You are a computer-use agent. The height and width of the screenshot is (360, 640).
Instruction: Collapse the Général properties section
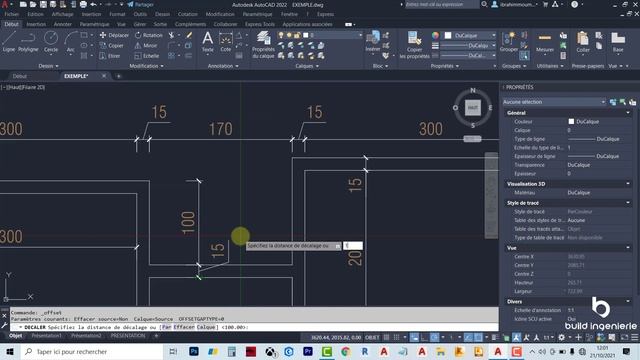[628, 113]
